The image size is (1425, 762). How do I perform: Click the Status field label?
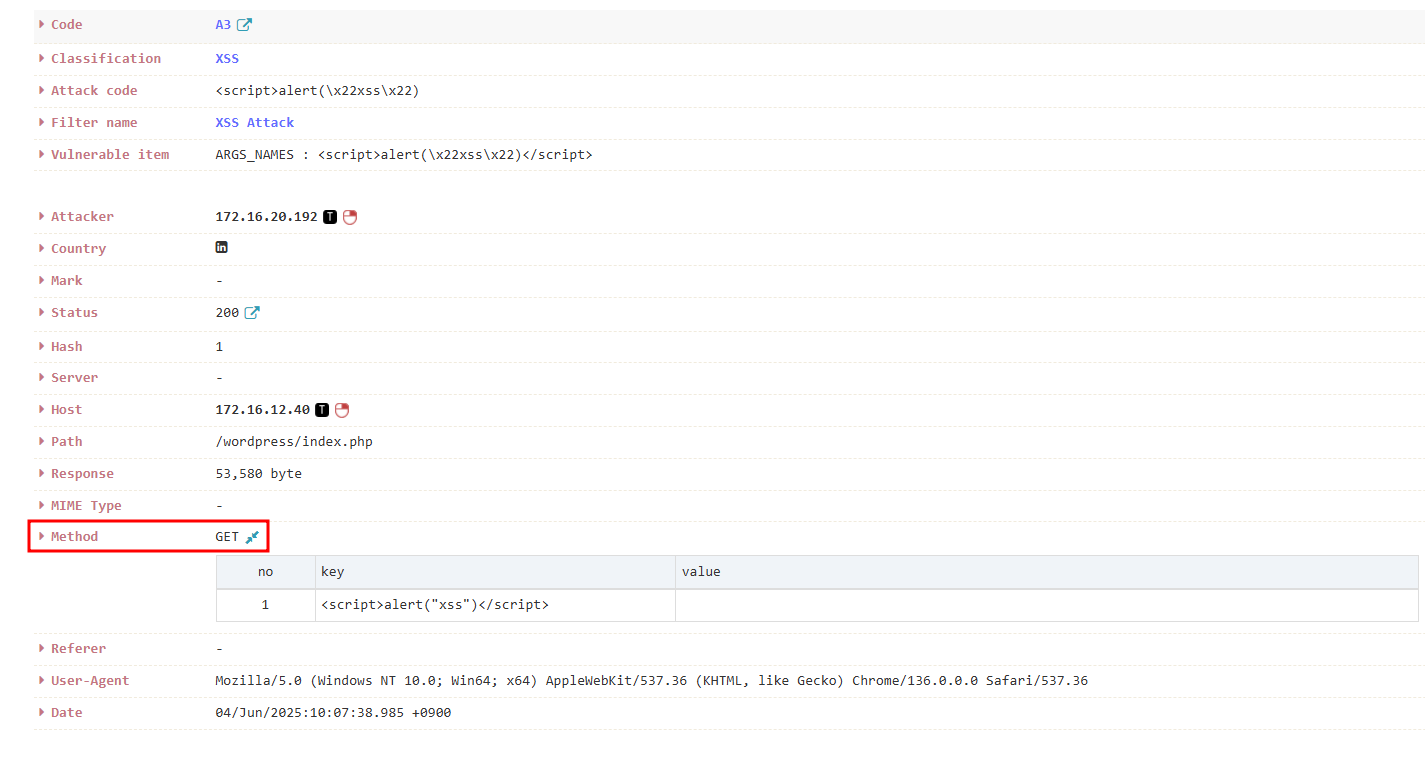coord(74,313)
